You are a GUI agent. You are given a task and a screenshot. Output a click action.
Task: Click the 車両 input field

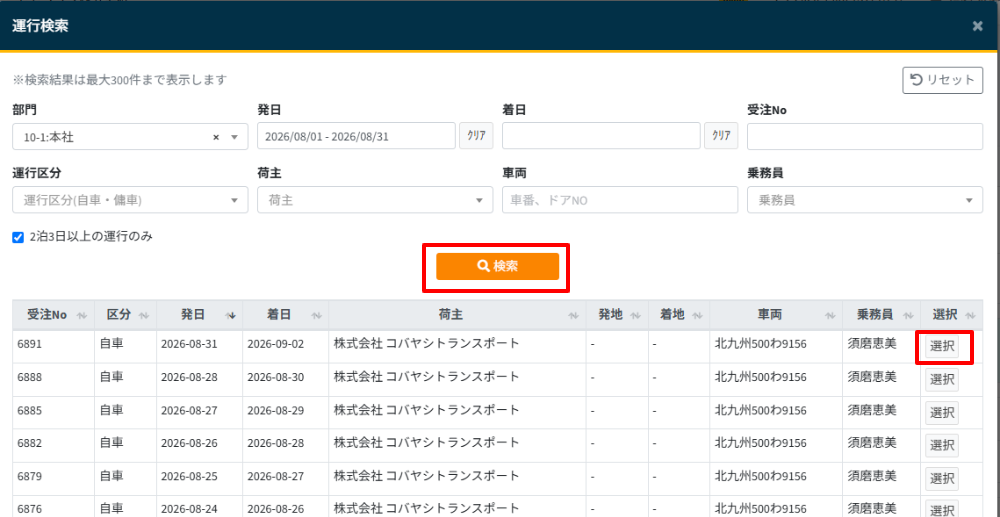[620, 200]
